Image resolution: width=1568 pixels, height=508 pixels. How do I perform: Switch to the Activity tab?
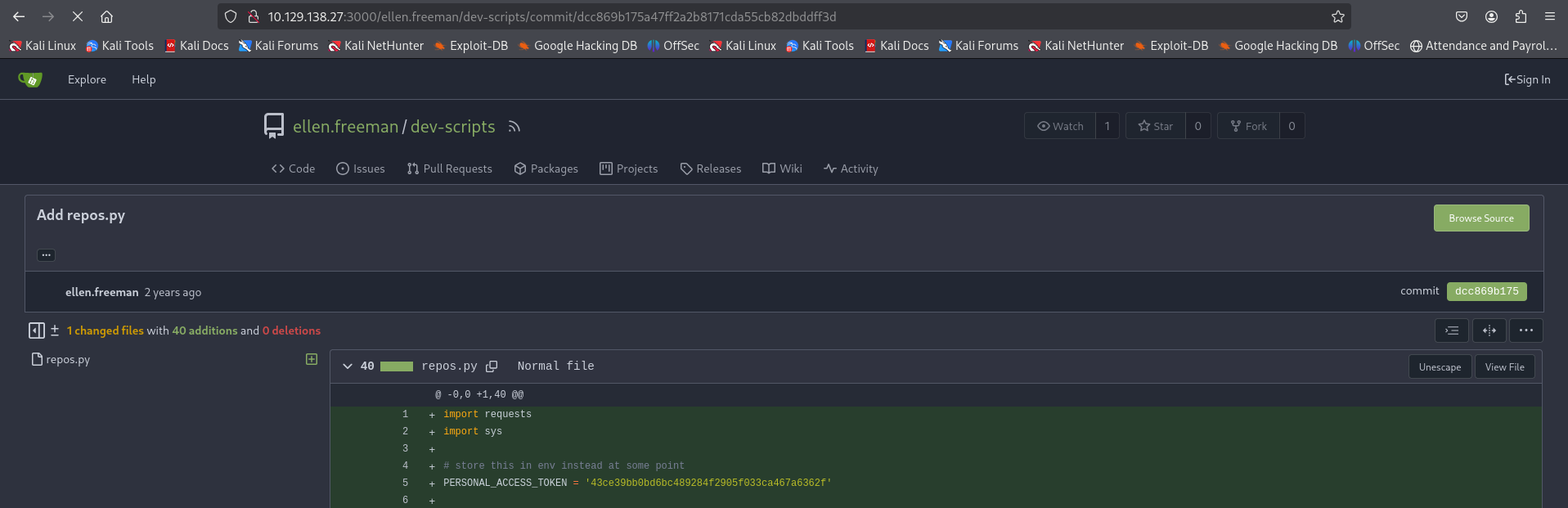(x=851, y=169)
